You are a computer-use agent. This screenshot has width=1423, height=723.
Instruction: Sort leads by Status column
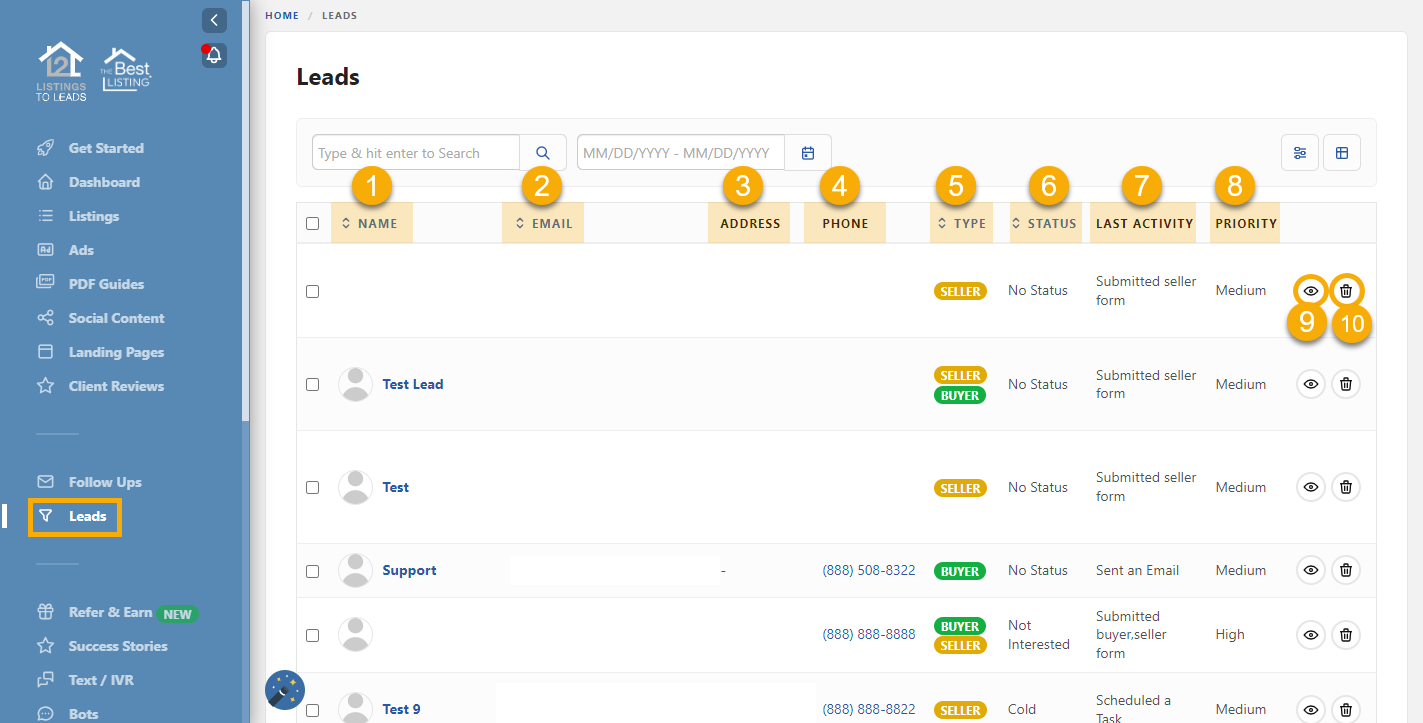pyautogui.click(x=1044, y=224)
